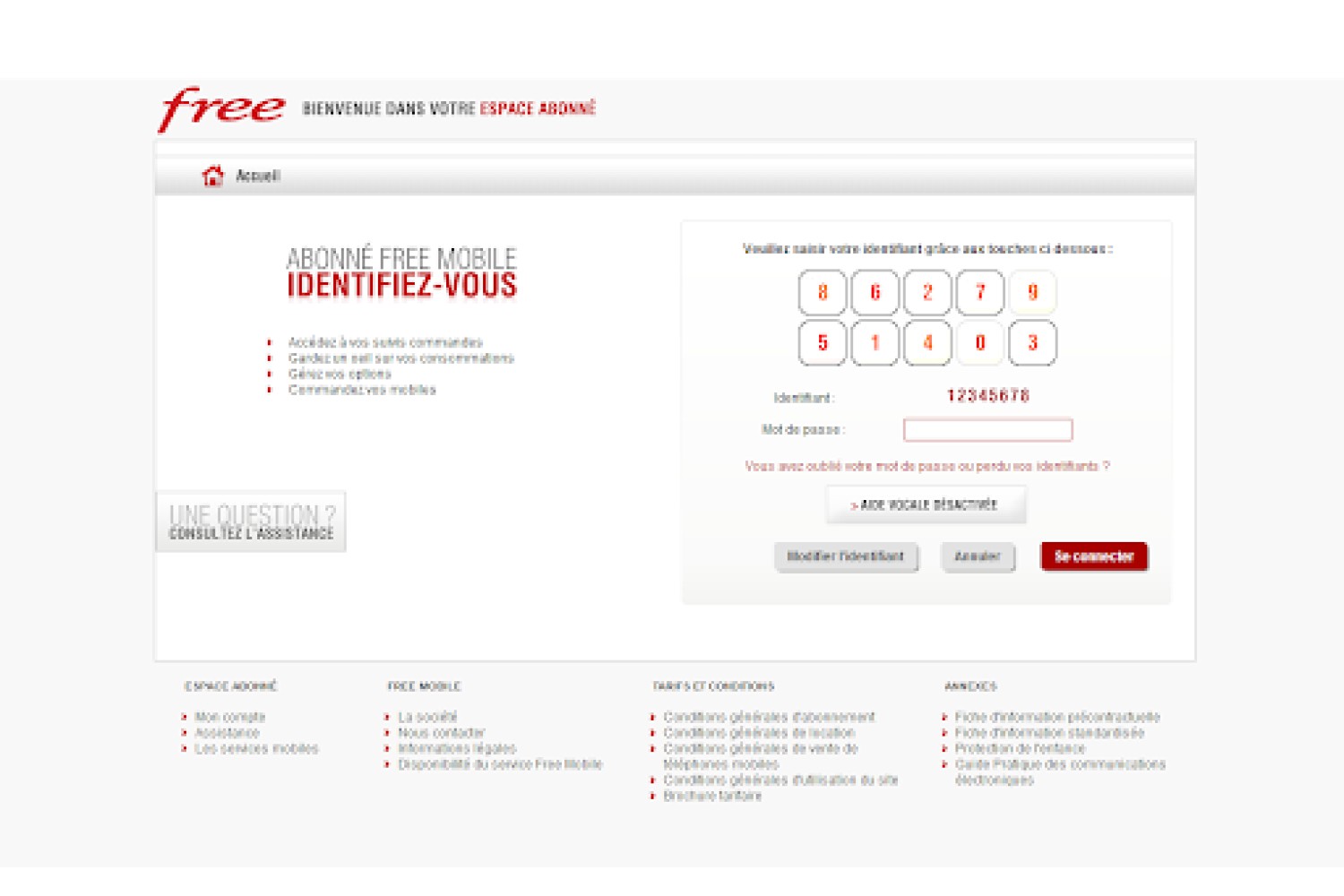
Task: Open the forgotten password or identifiers link
Action: pyautogui.click(x=927, y=466)
